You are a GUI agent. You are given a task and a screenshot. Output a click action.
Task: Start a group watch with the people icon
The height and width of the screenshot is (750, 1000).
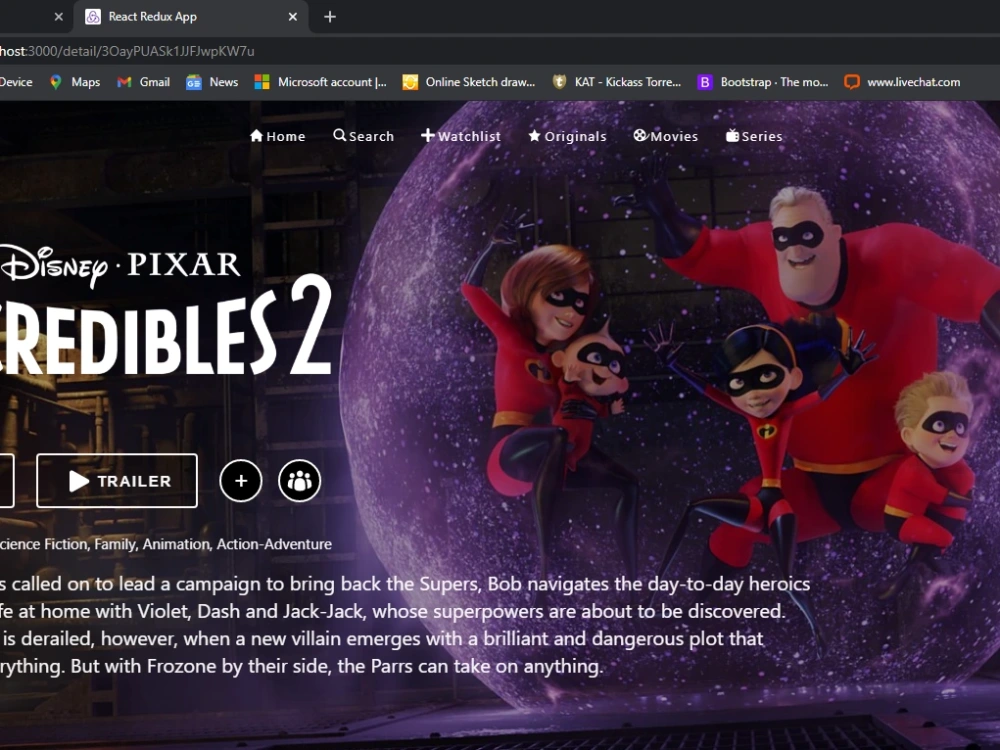pos(299,481)
